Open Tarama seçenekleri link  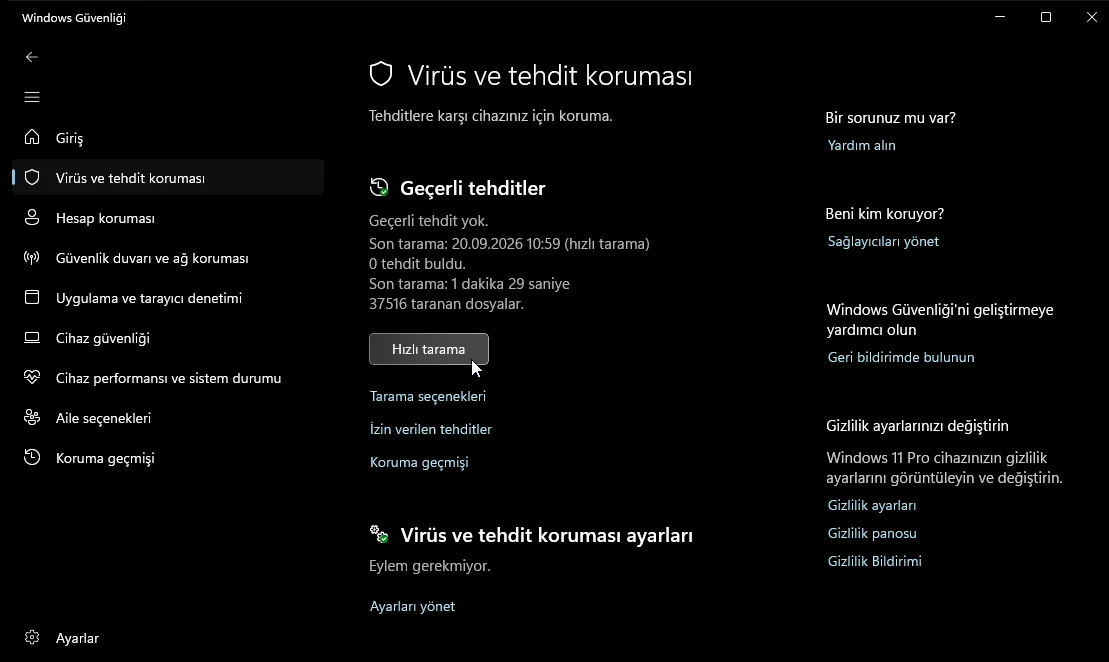[x=428, y=396]
